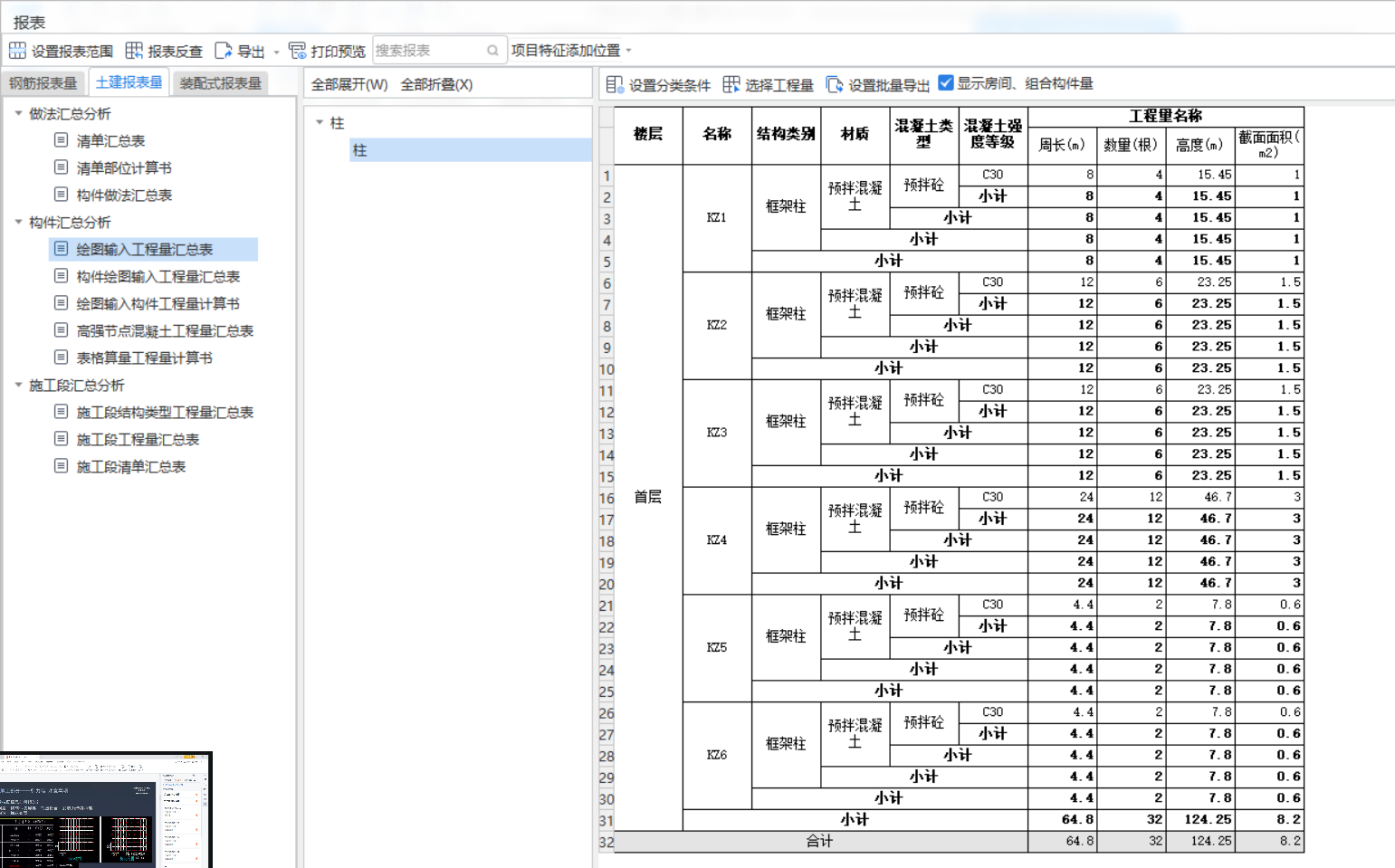Click the report icon beside 清单部位计算书
This screenshot has width=1395, height=868.
(61, 167)
